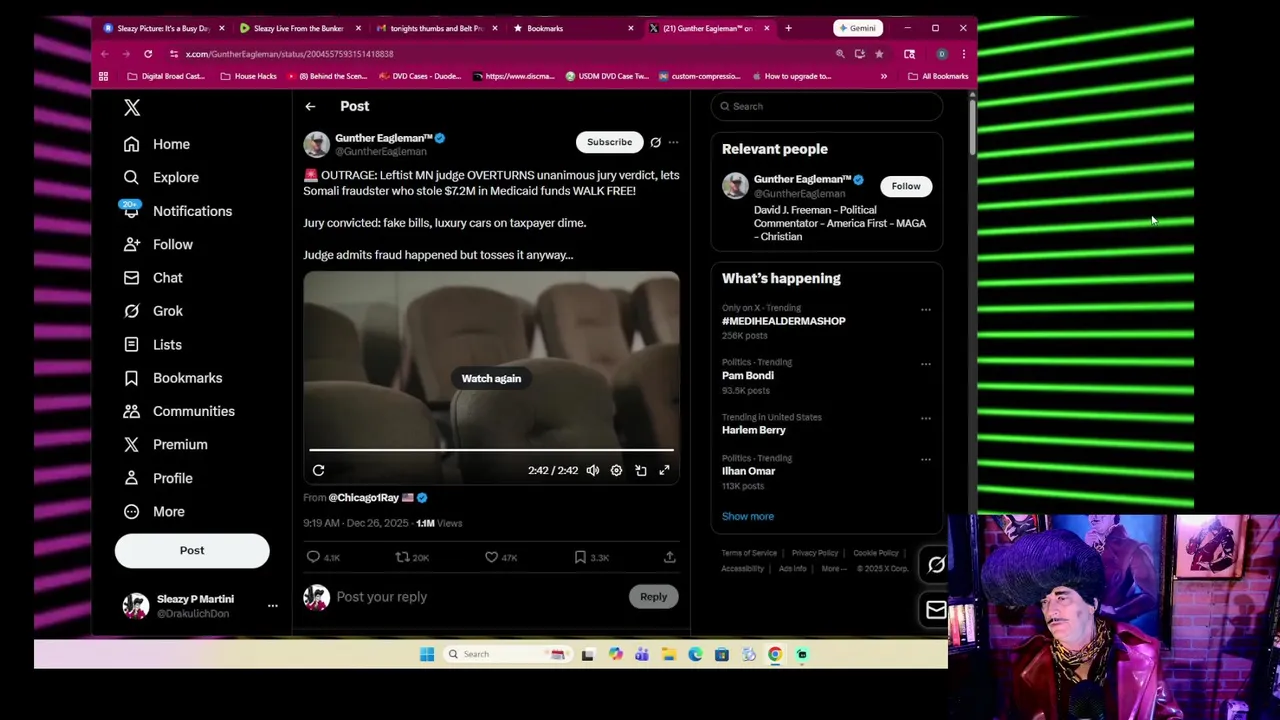Like the post with the heart icon
This screenshot has height=720, width=1280.
[491, 557]
